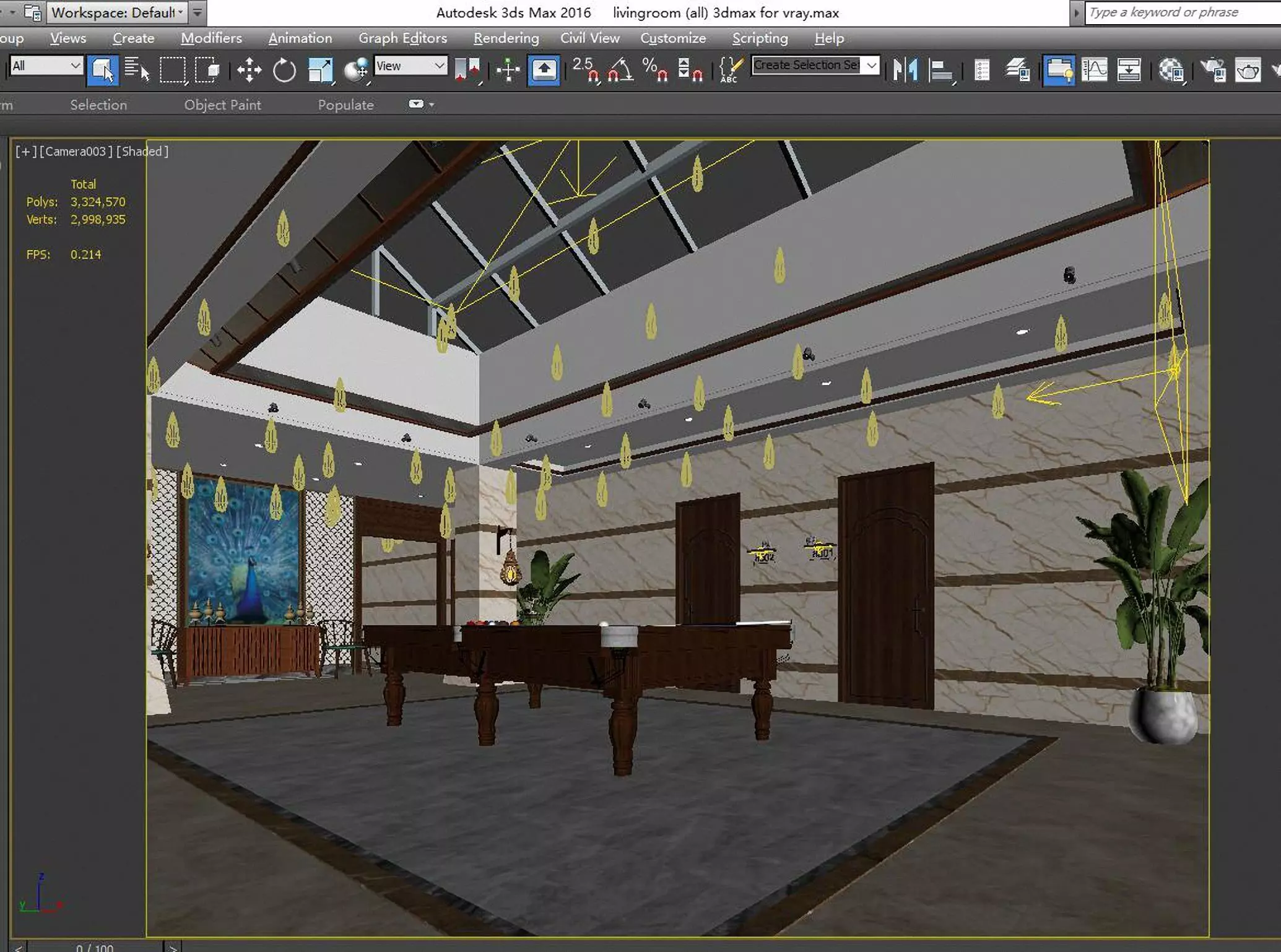The height and width of the screenshot is (952, 1281).
Task: Open the Graph Editors menu
Action: point(402,38)
